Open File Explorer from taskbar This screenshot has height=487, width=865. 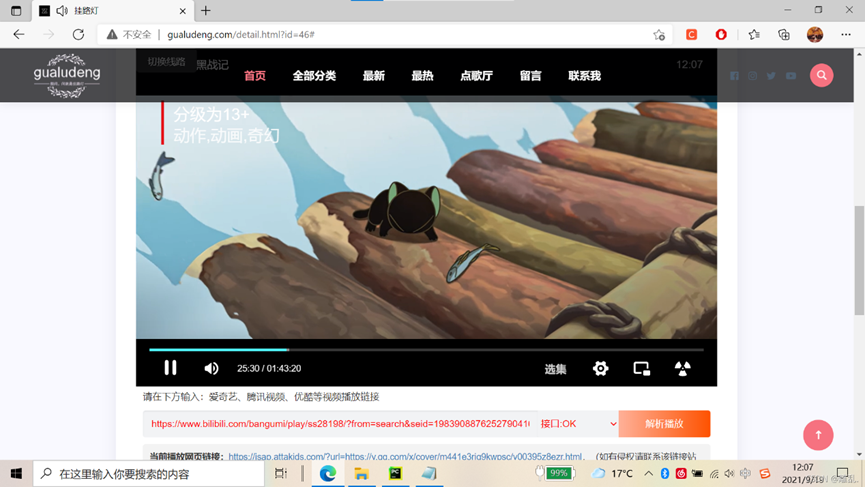coord(361,473)
